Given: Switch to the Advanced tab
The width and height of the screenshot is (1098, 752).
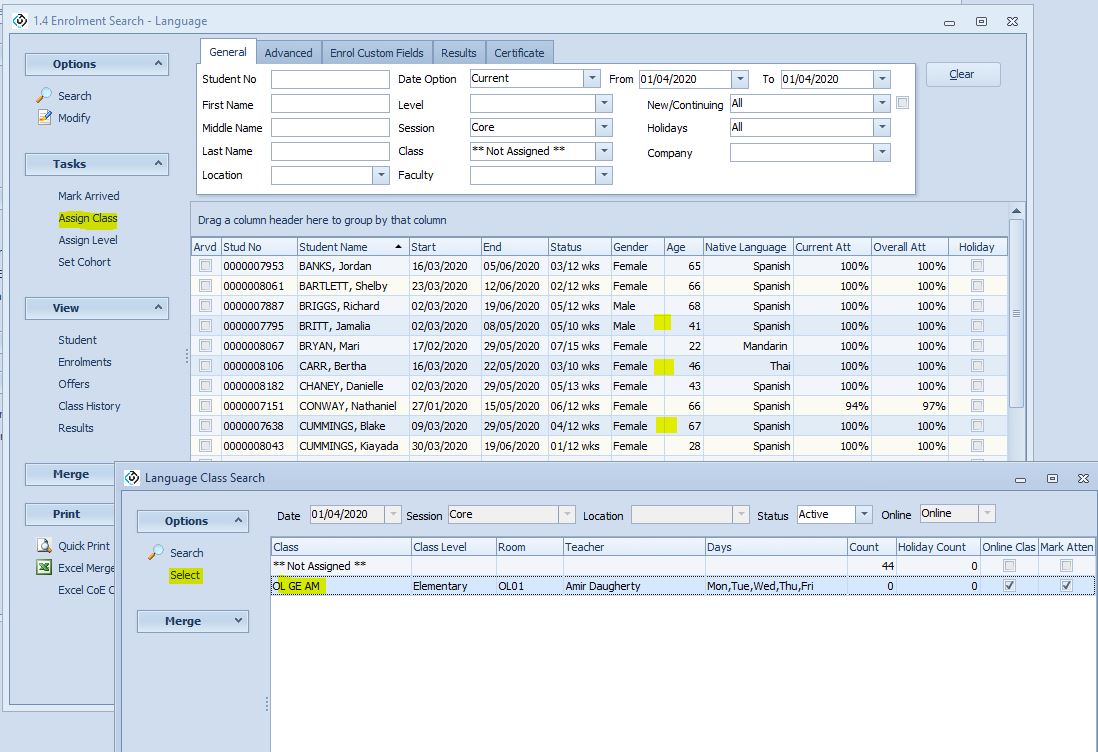Looking at the screenshot, I should [x=288, y=53].
